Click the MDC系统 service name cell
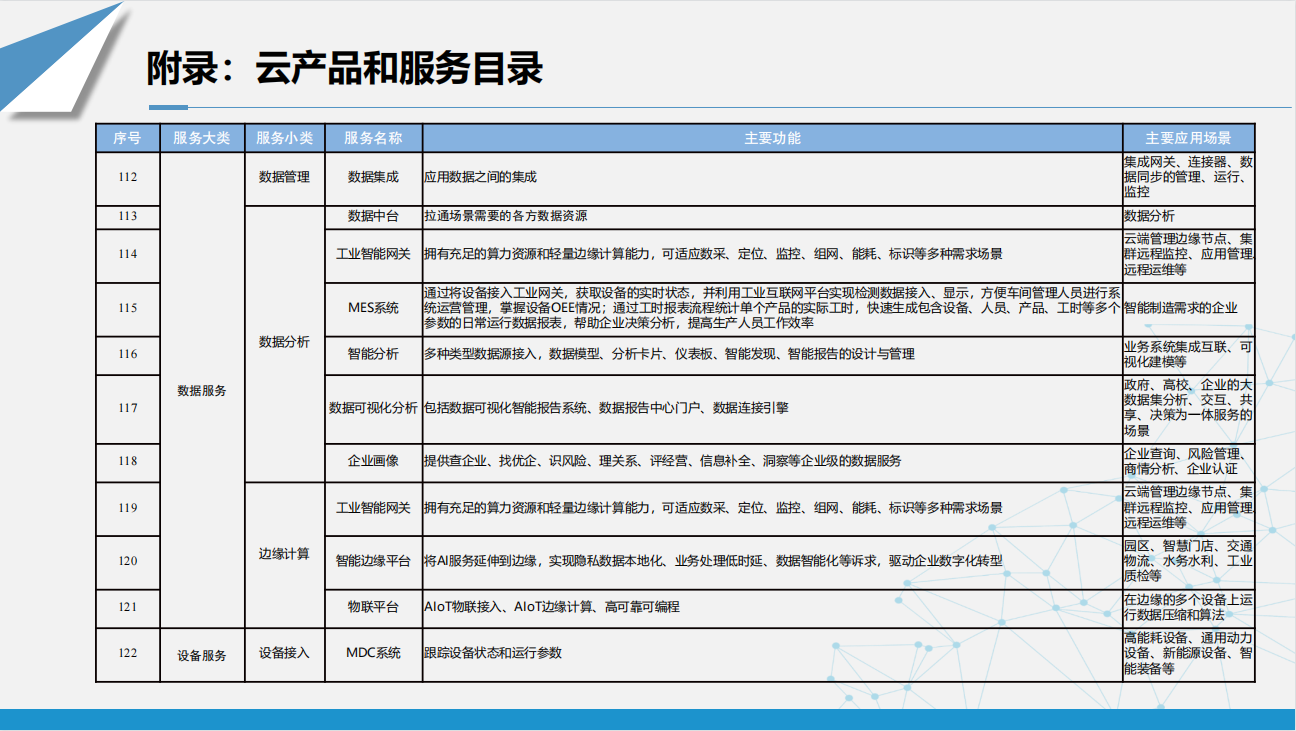The image size is (1296, 731). coord(373,653)
